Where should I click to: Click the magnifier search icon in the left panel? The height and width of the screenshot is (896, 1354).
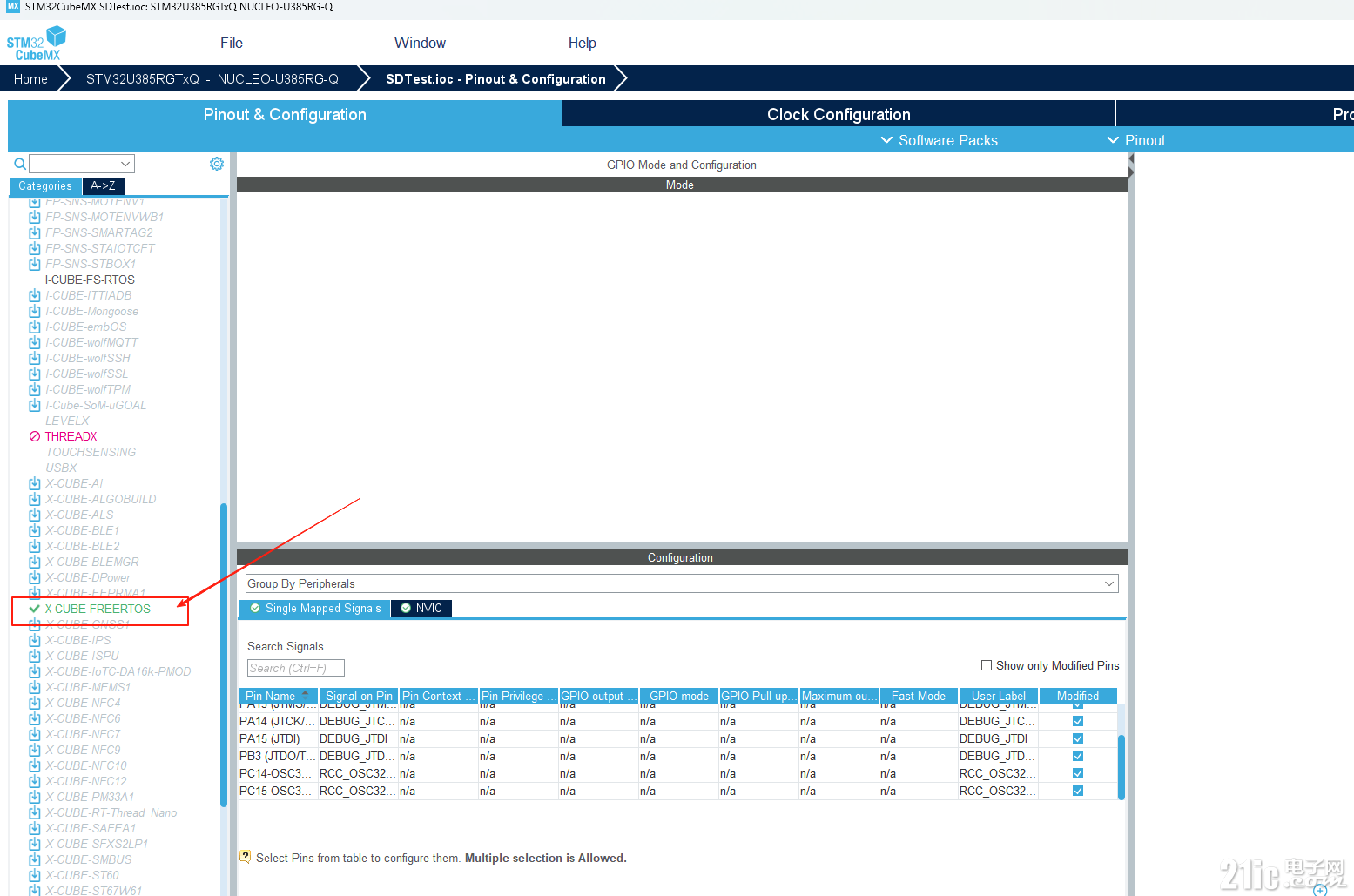tap(19, 164)
